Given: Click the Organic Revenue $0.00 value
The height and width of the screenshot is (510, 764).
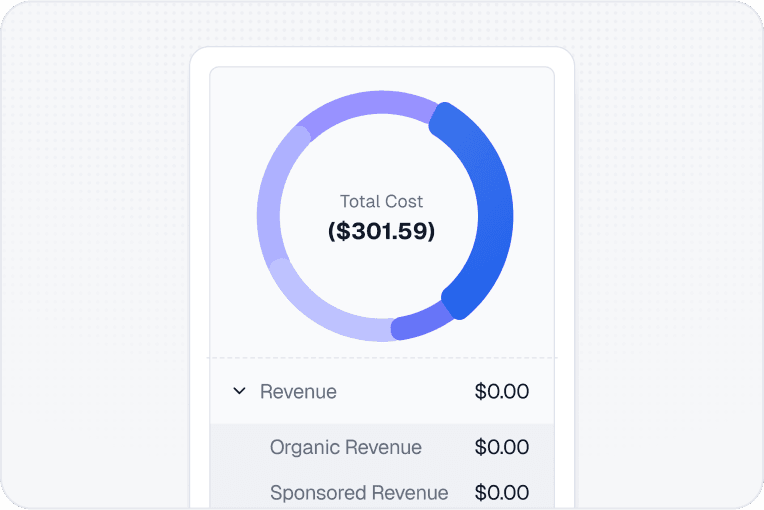Looking at the screenshot, I should 502,447.
